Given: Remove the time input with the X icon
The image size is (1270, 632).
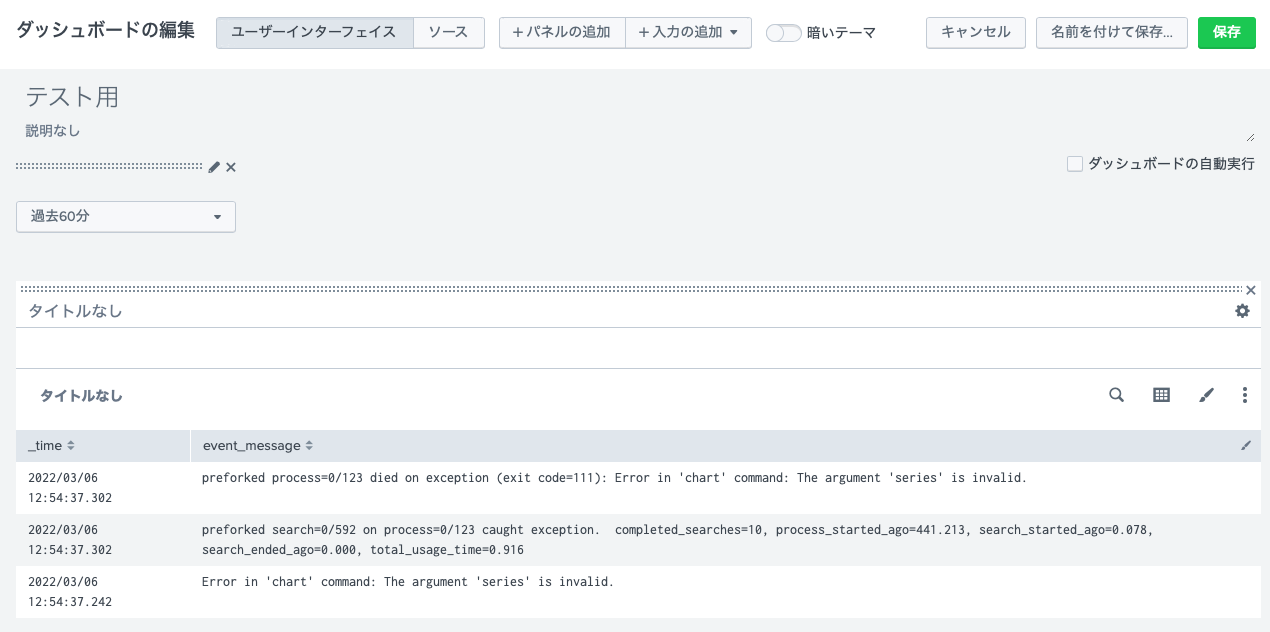Looking at the screenshot, I should point(230,167).
